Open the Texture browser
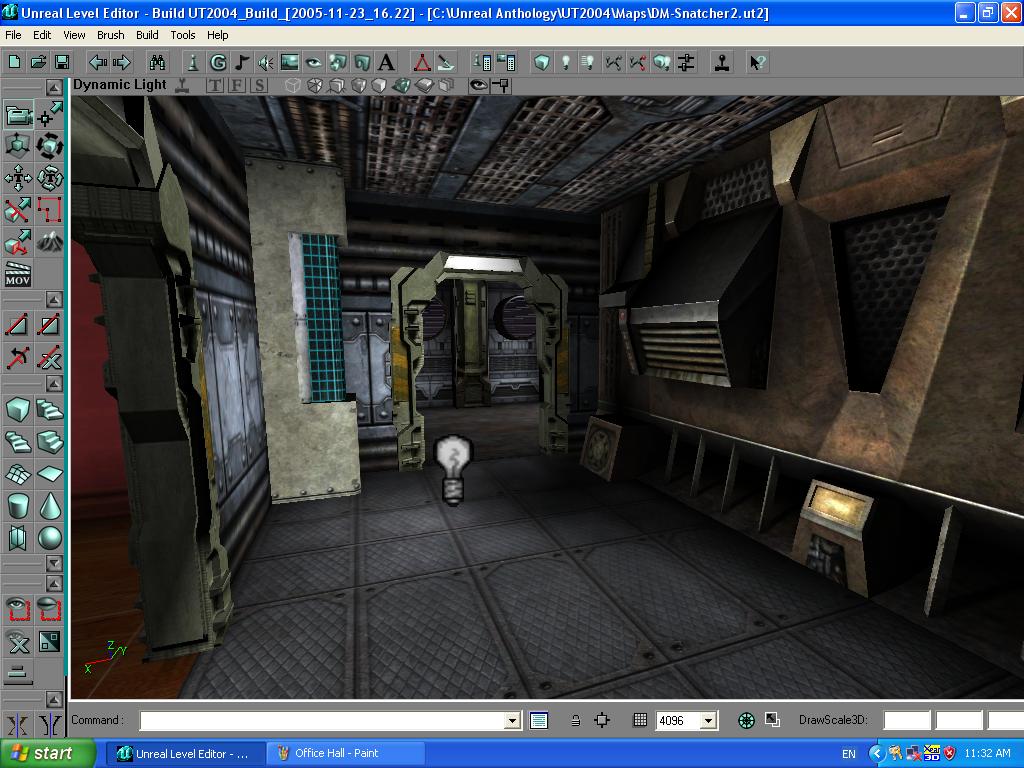Screen dimensions: 1024x768 pos(290,62)
